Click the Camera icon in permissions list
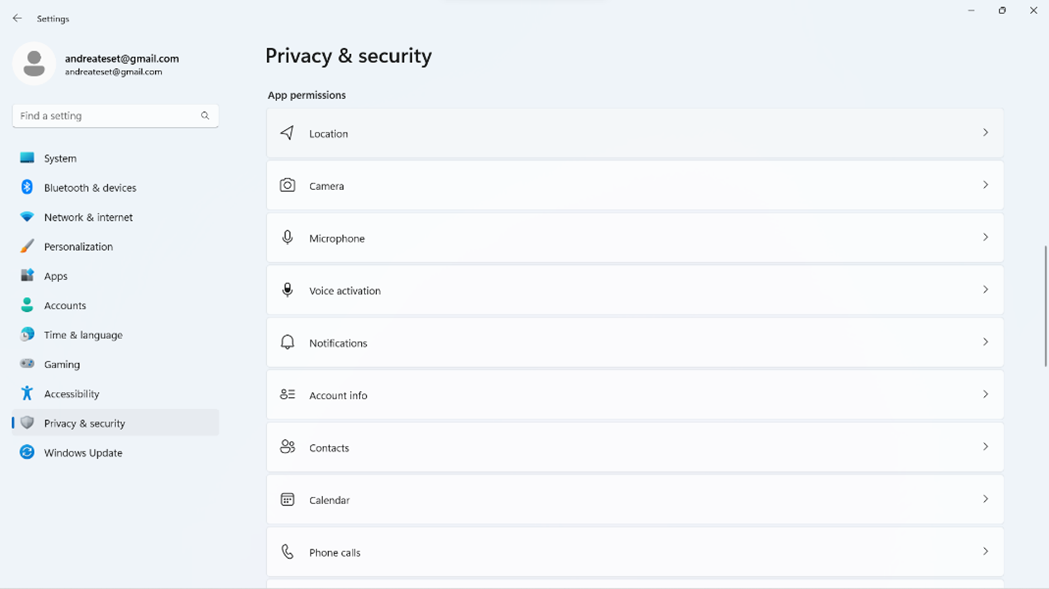 [287, 185]
